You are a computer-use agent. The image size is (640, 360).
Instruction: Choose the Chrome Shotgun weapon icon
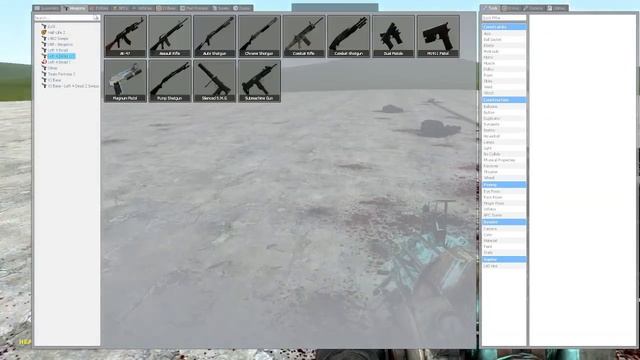[x=259, y=36]
